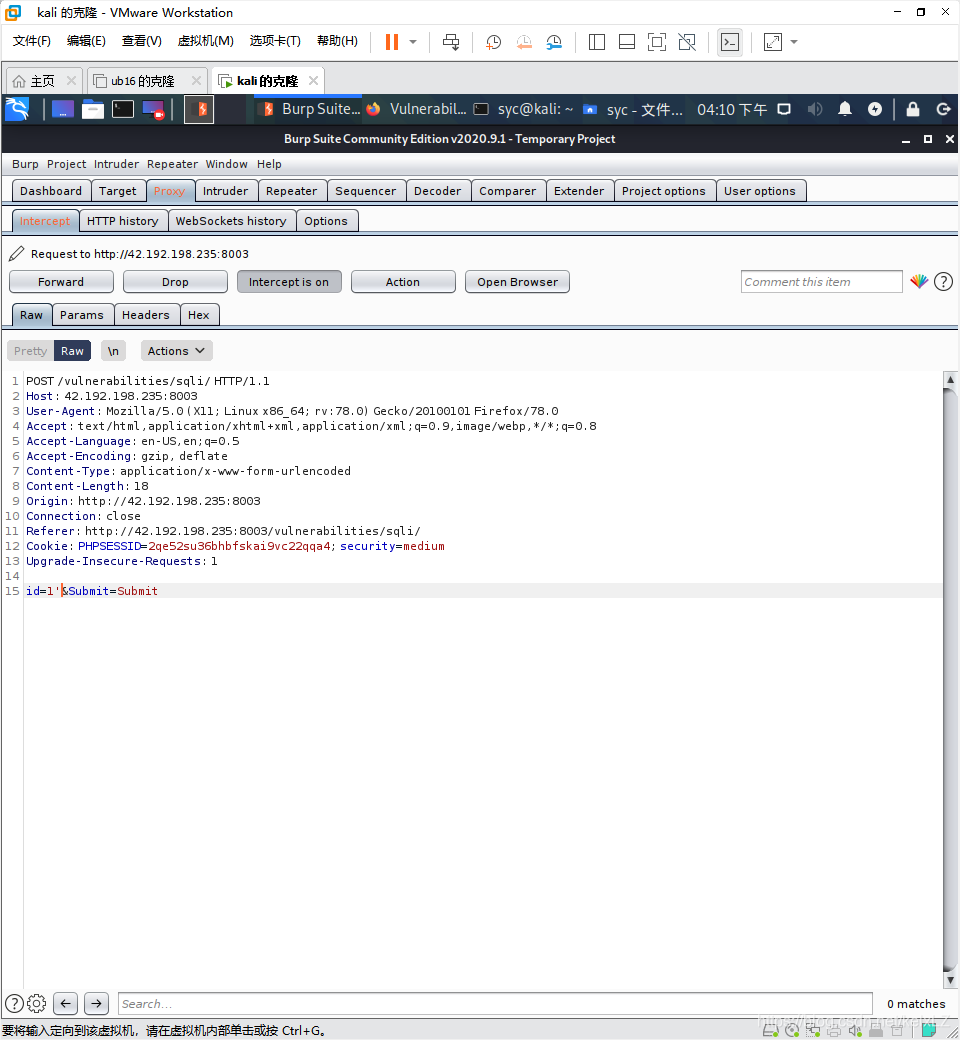
Task: Click the stretch guest display icon
Action: (772, 42)
